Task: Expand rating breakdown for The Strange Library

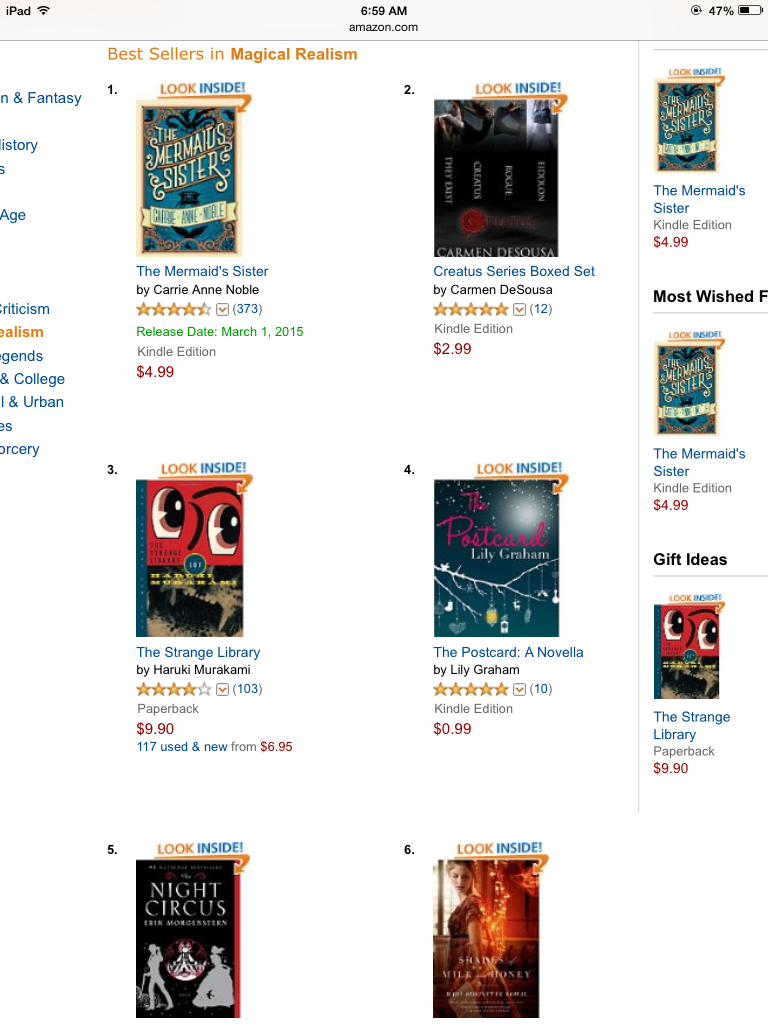Action: coord(223,690)
